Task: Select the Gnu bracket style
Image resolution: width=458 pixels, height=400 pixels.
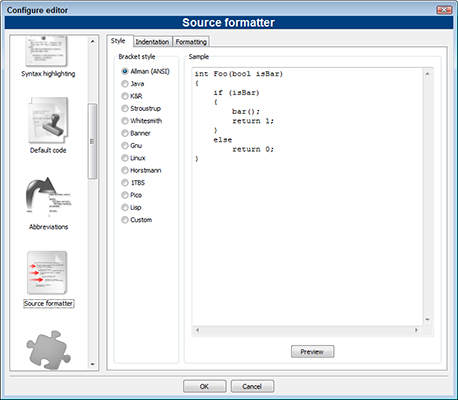Action: (x=132, y=145)
